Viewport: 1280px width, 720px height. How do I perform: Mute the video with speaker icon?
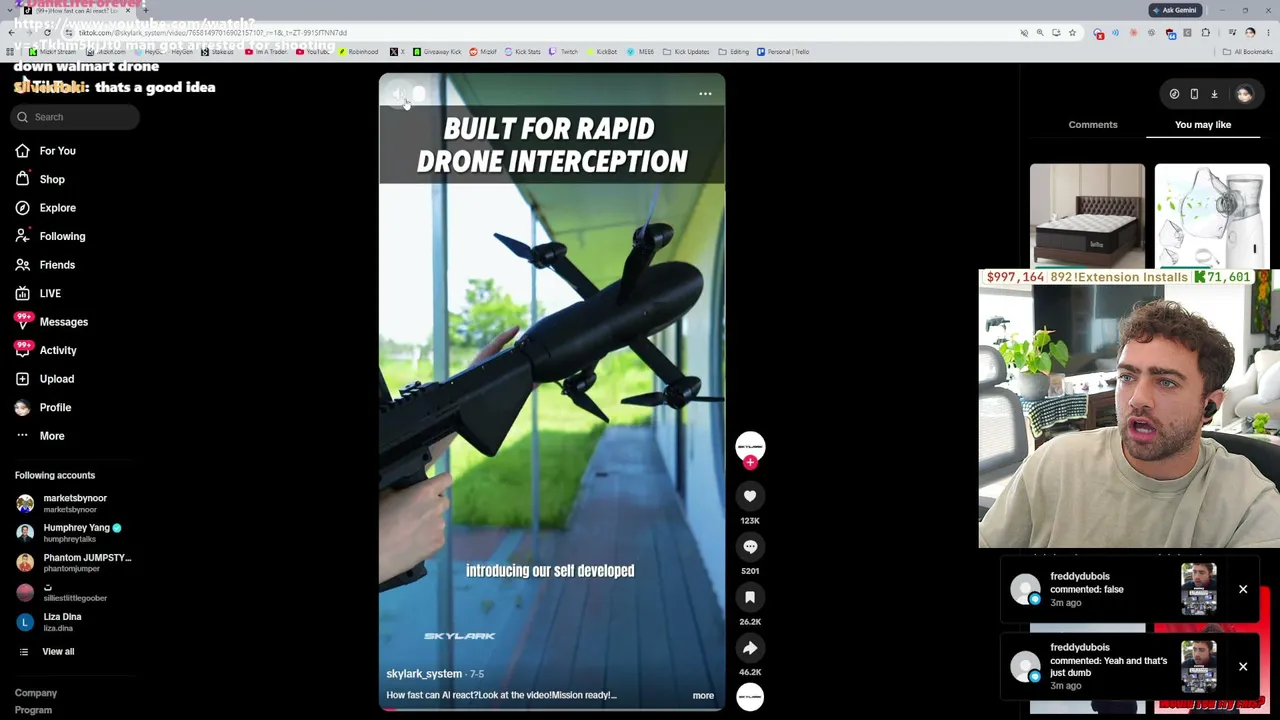[x=399, y=94]
